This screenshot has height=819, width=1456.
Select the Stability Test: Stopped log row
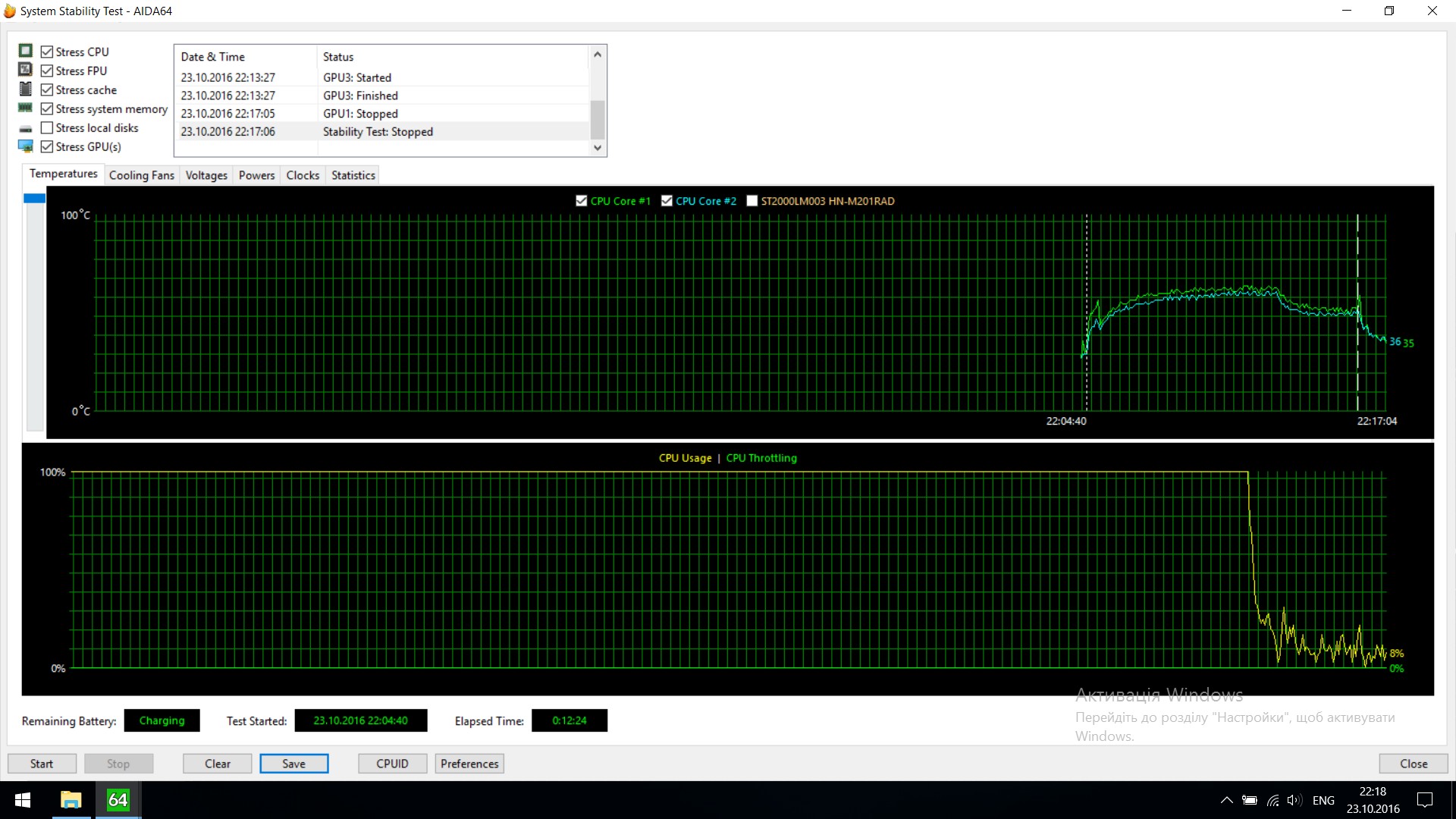tap(379, 131)
